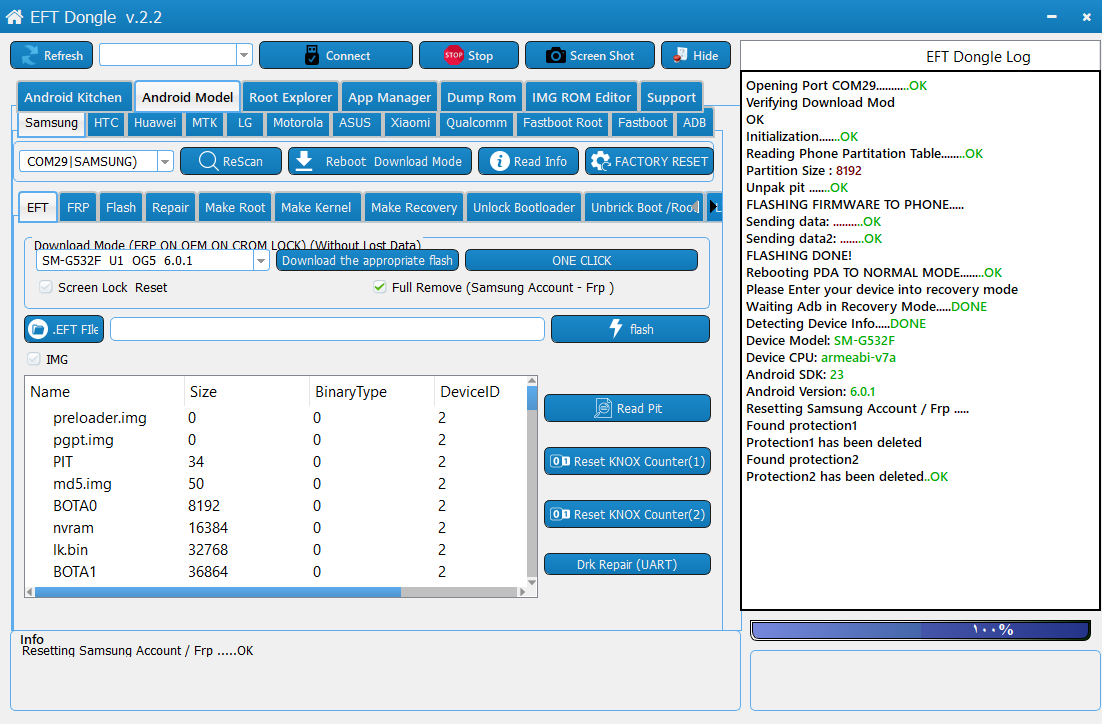
Task: Click the Reboot Download Mode arrow icon
Action: click(x=304, y=161)
